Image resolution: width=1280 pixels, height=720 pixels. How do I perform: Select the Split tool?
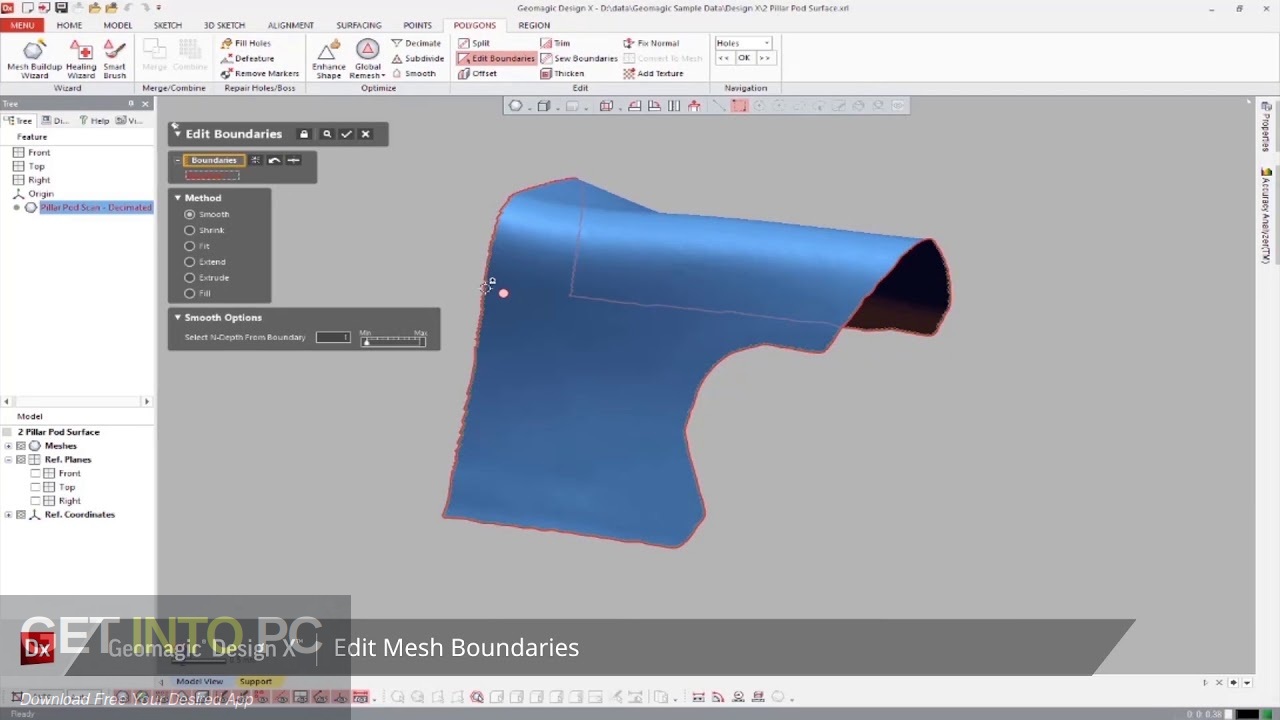[474, 43]
